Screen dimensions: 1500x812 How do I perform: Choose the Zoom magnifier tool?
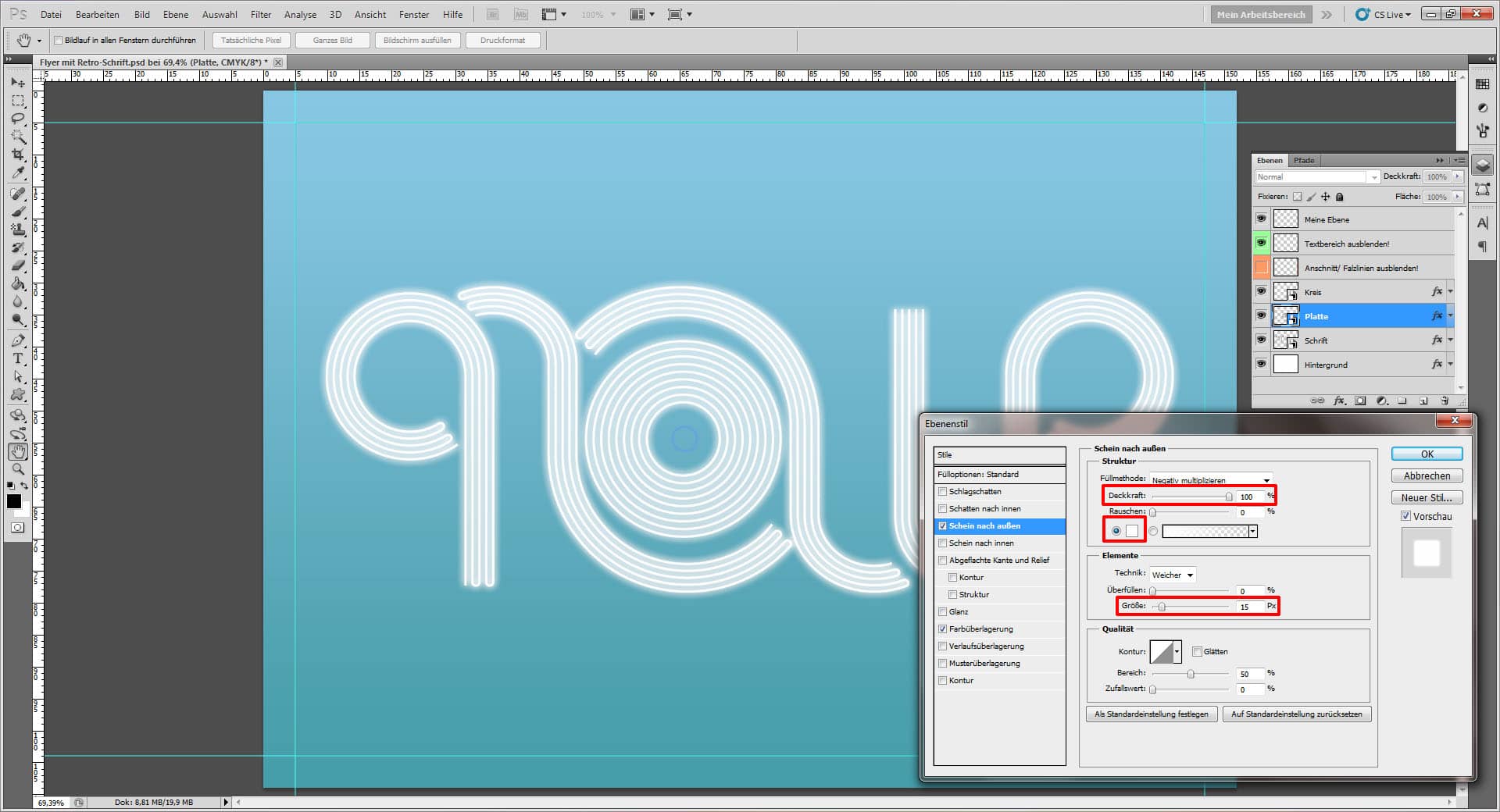click(18, 469)
